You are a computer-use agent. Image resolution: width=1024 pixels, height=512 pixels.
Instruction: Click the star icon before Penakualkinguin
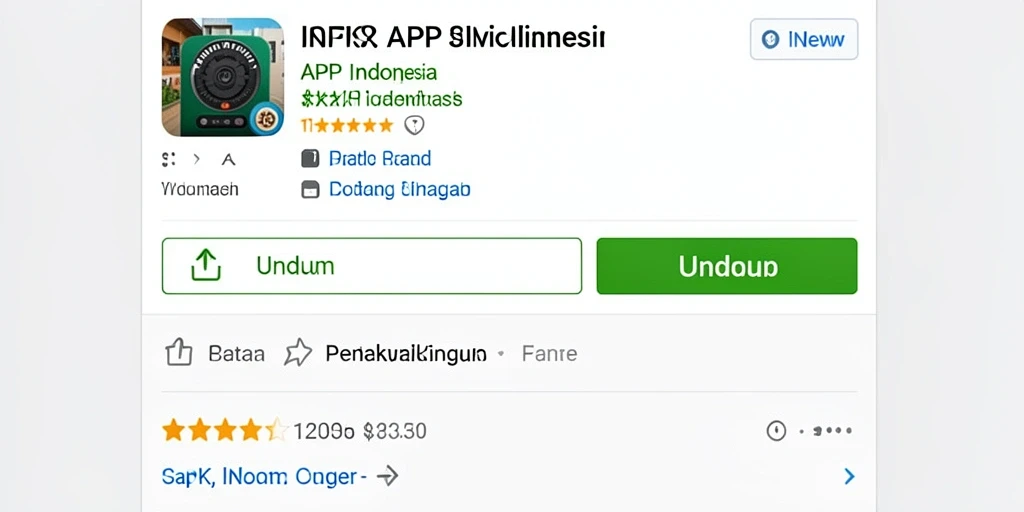point(298,353)
